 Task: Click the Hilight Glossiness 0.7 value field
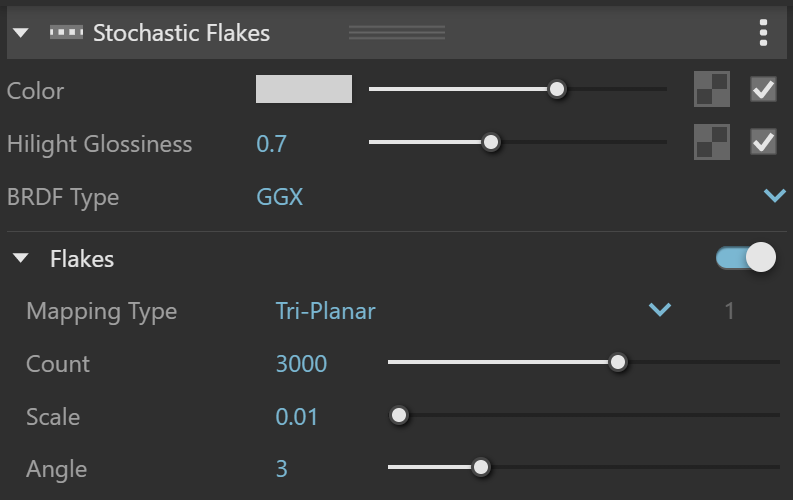click(272, 144)
